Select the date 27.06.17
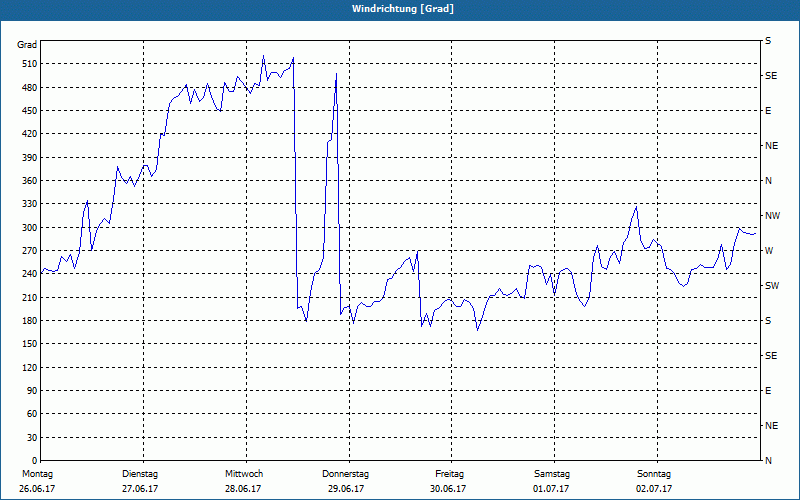This screenshot has width=800, height=500. (x=140, y=489)
